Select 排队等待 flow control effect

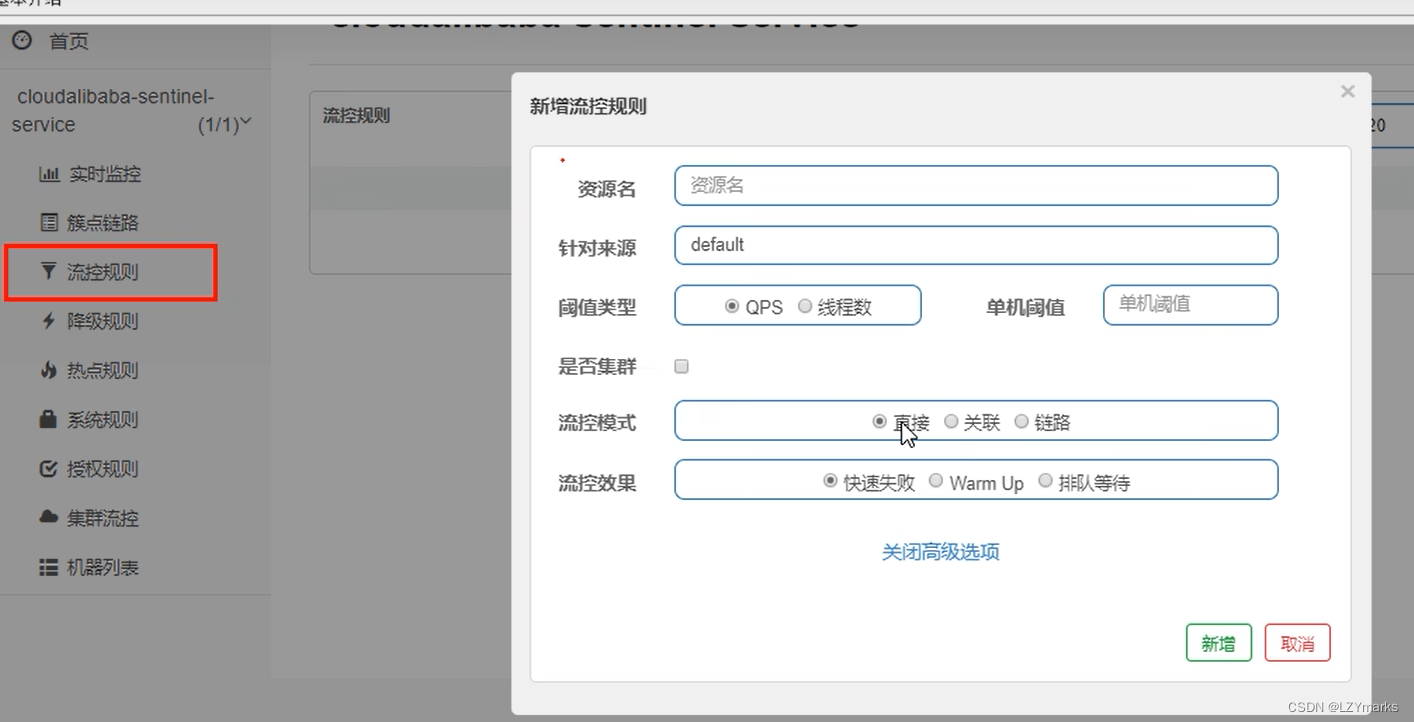coord(1045,481)
